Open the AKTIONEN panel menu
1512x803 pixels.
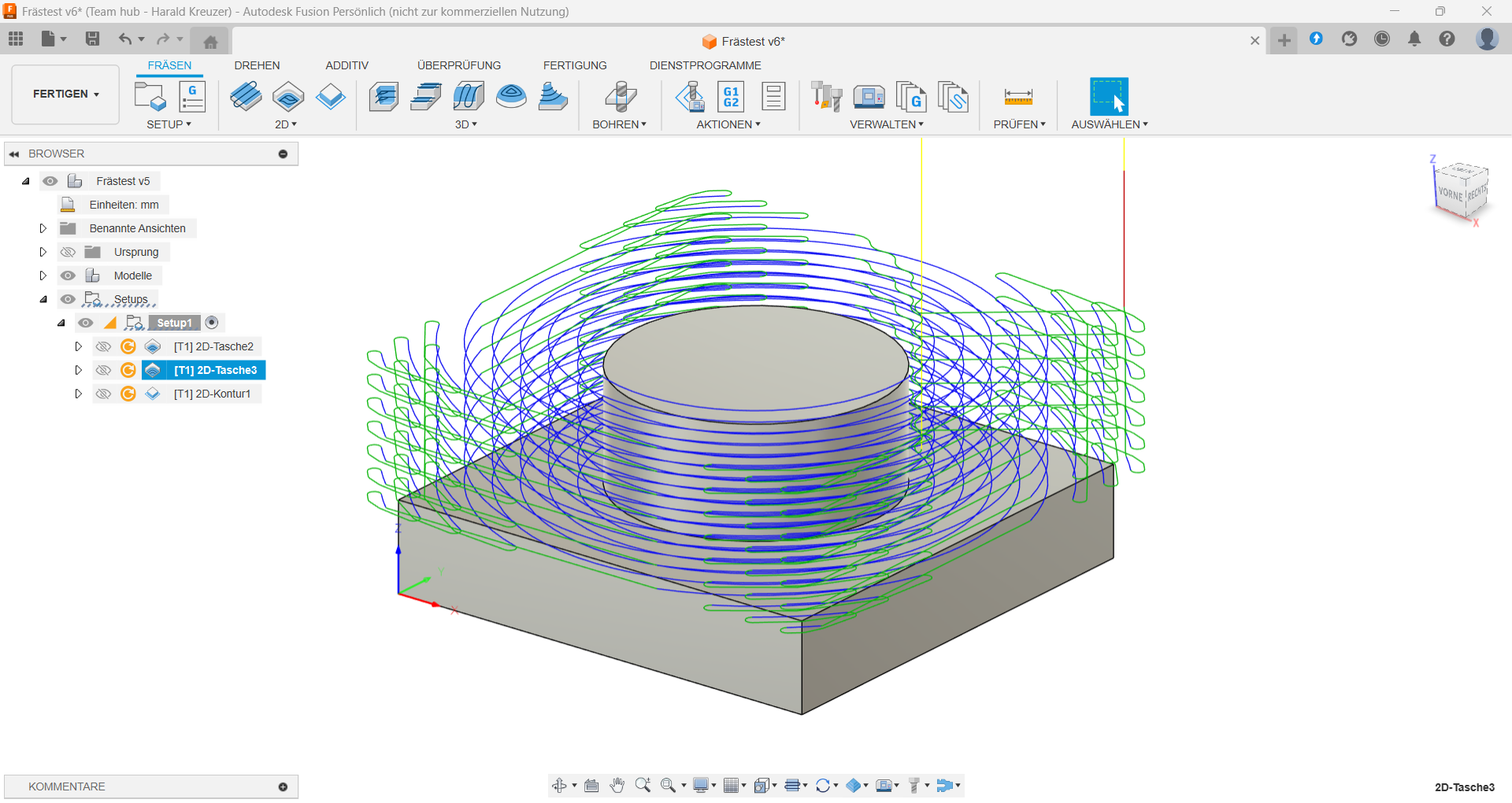coord(728,124)
